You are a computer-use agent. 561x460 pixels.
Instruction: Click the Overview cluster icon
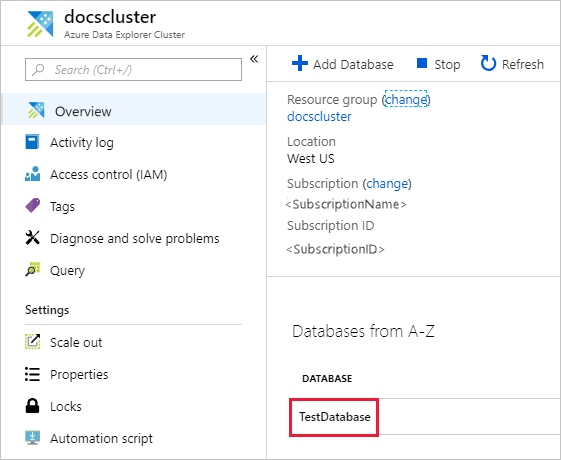coord(36,110)
